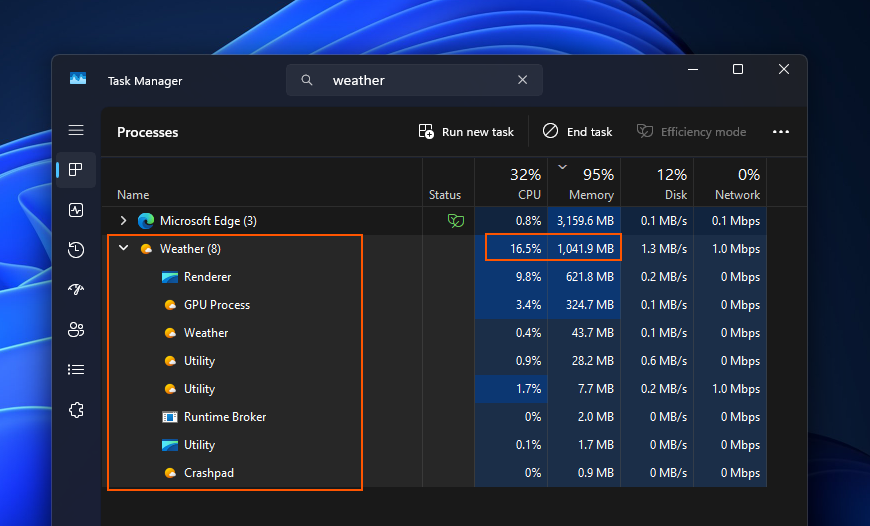Sort by the Network column header
The height and width of the screenshot is (526, 870).
(730, 183)
